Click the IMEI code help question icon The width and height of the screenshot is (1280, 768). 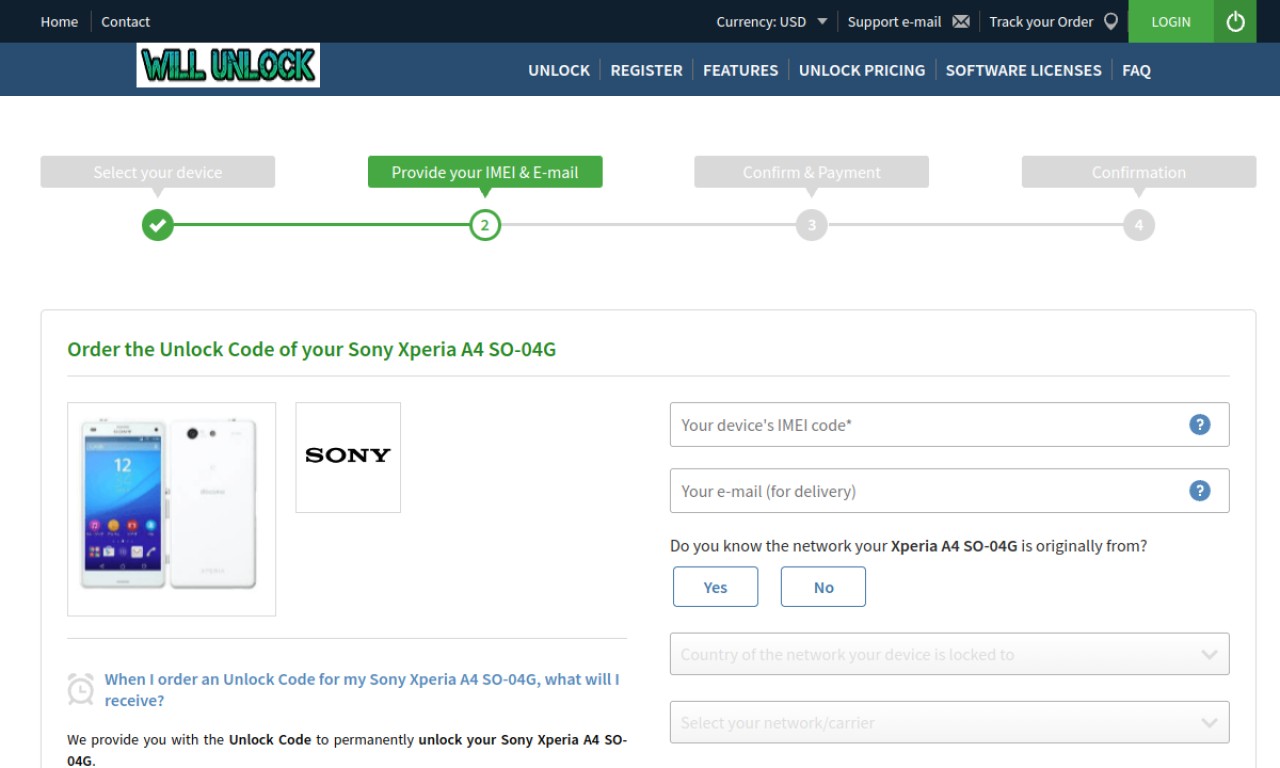(x=1200, y=425)
